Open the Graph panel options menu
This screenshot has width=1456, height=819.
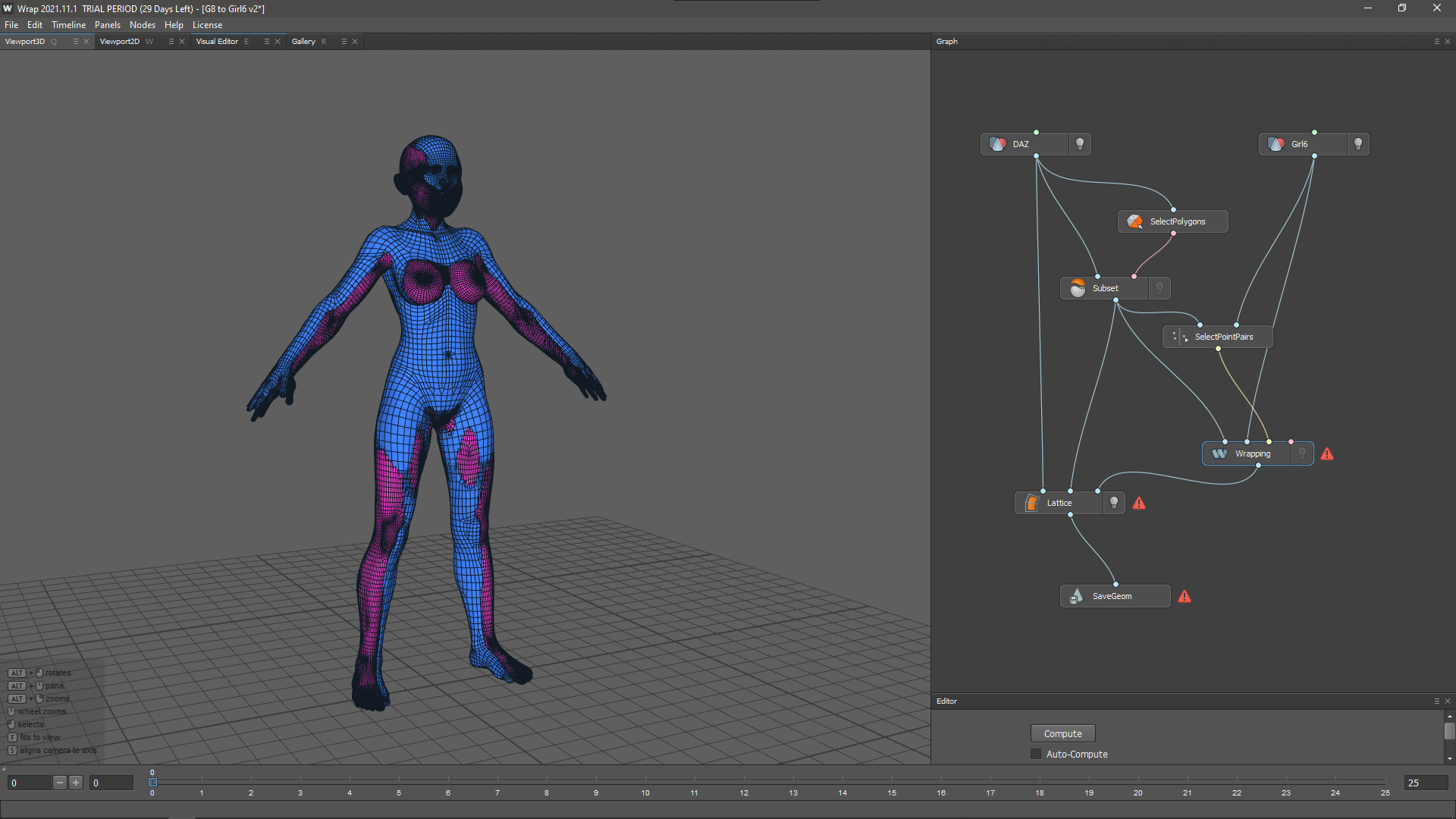(x=1436, y=42)
